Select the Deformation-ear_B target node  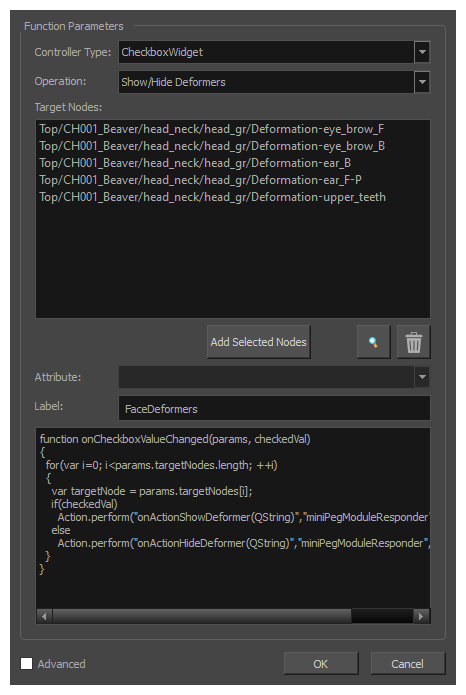[195, 163]
